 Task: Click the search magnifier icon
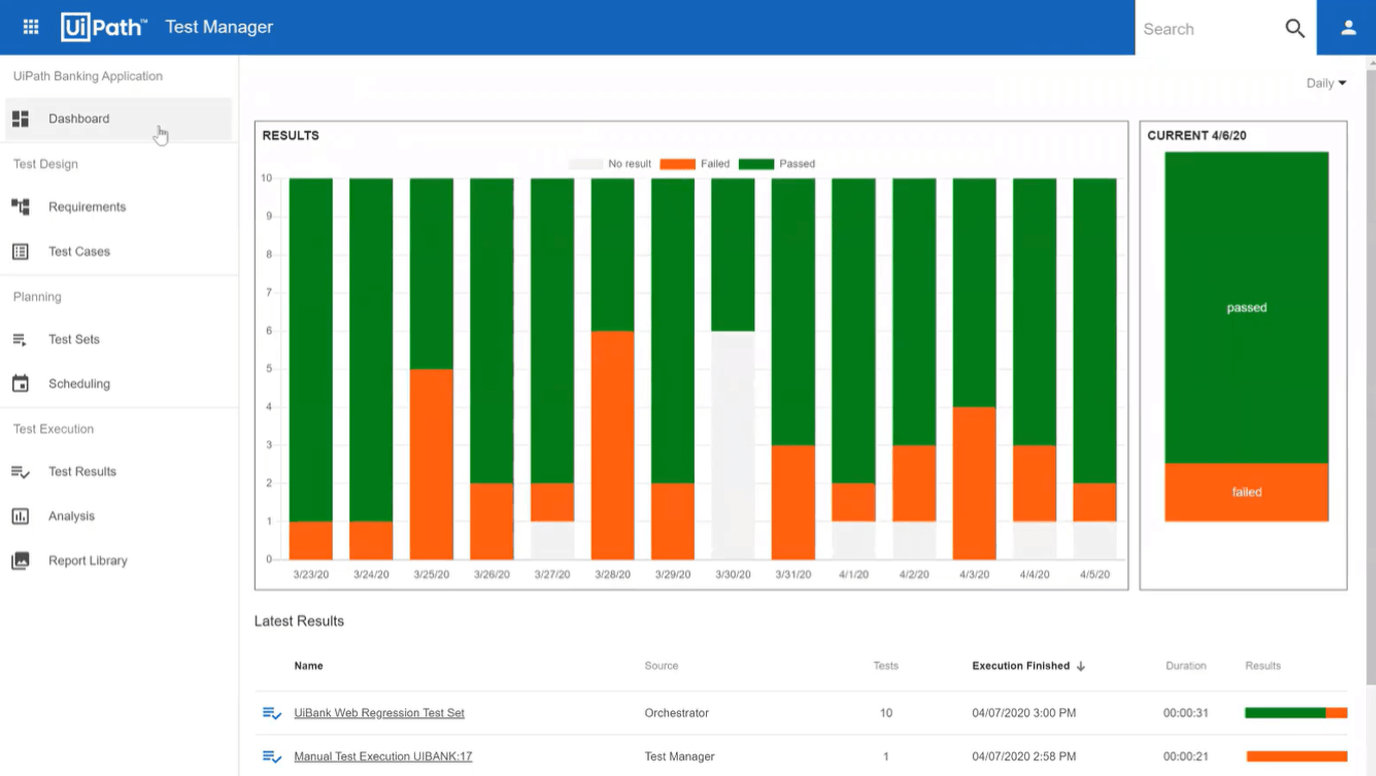click(x=1295, y=28)
